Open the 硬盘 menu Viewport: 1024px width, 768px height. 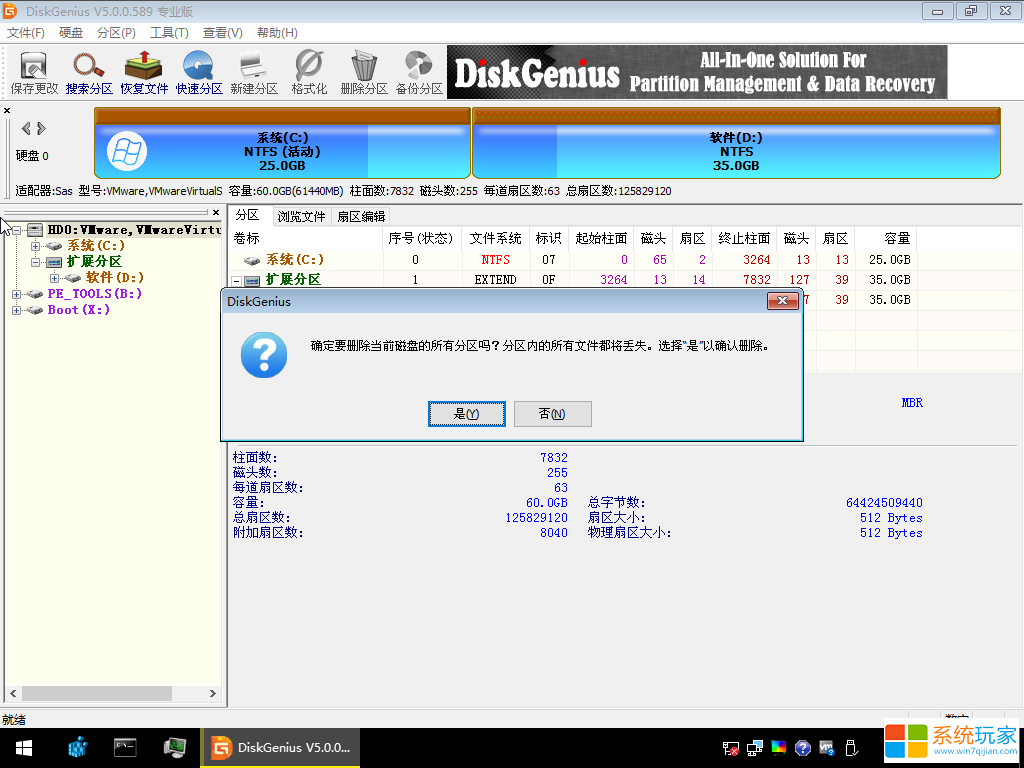[71, 33]
